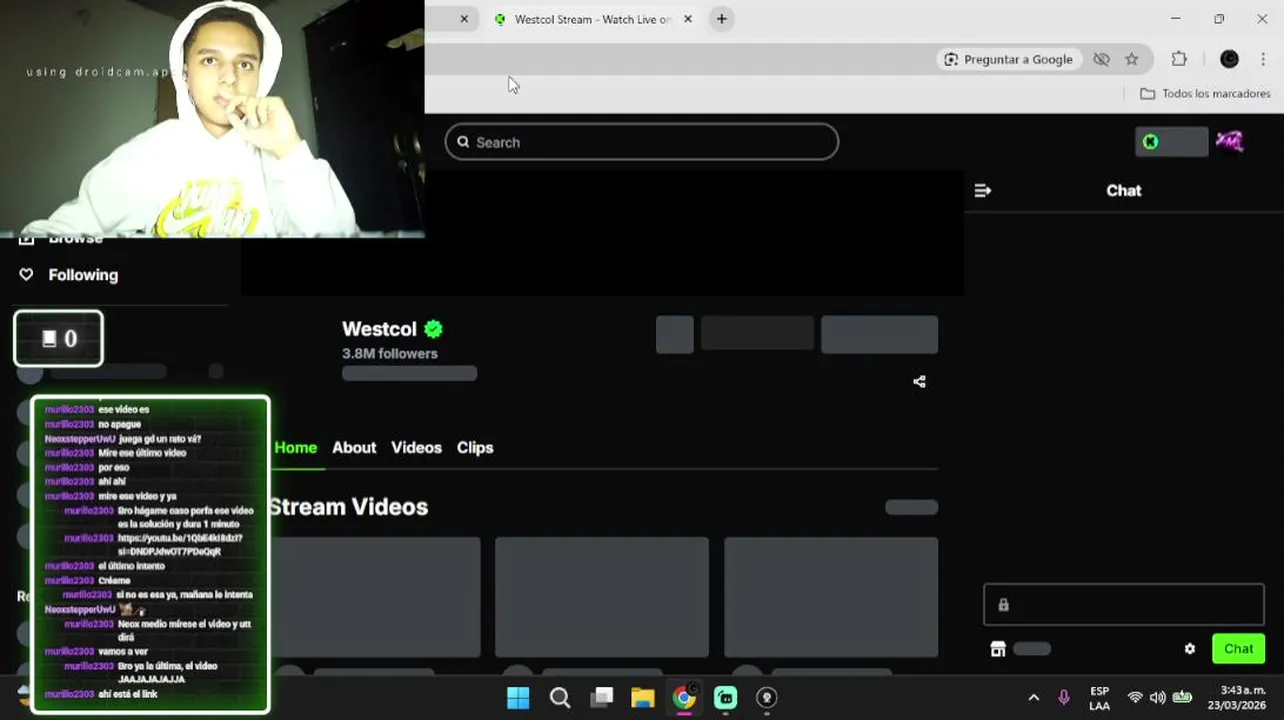Screen dimensions: 1284x720
Task: Click NeoxstepperUwU message 'juega gd un rato va?'
Action: [x=160, y=439]
